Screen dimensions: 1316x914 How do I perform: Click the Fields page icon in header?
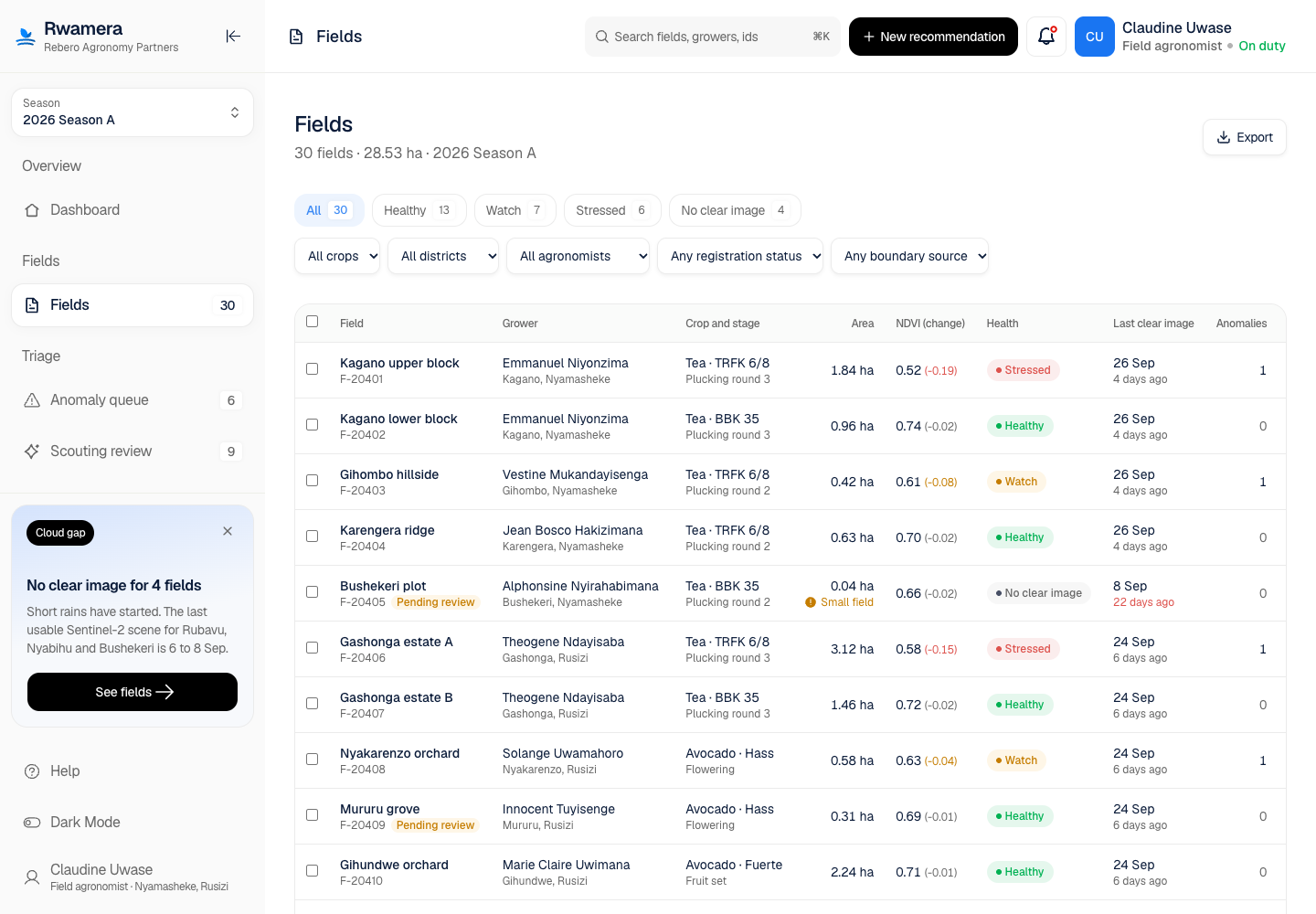[296, 37]
